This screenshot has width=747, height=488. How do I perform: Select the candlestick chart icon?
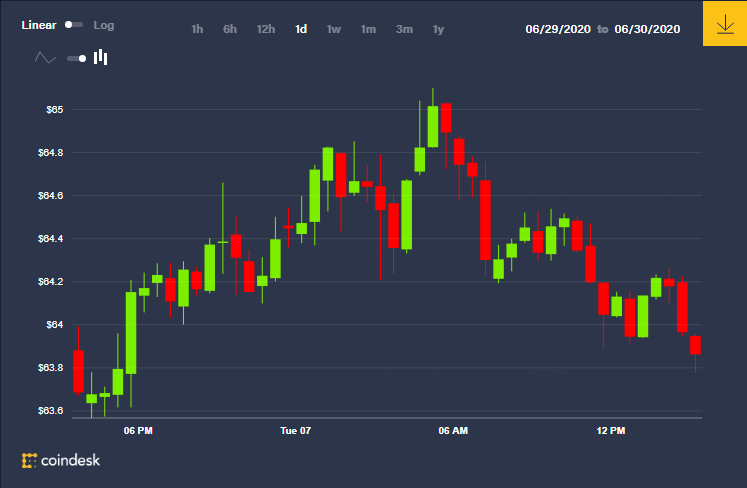coord(101,57)
